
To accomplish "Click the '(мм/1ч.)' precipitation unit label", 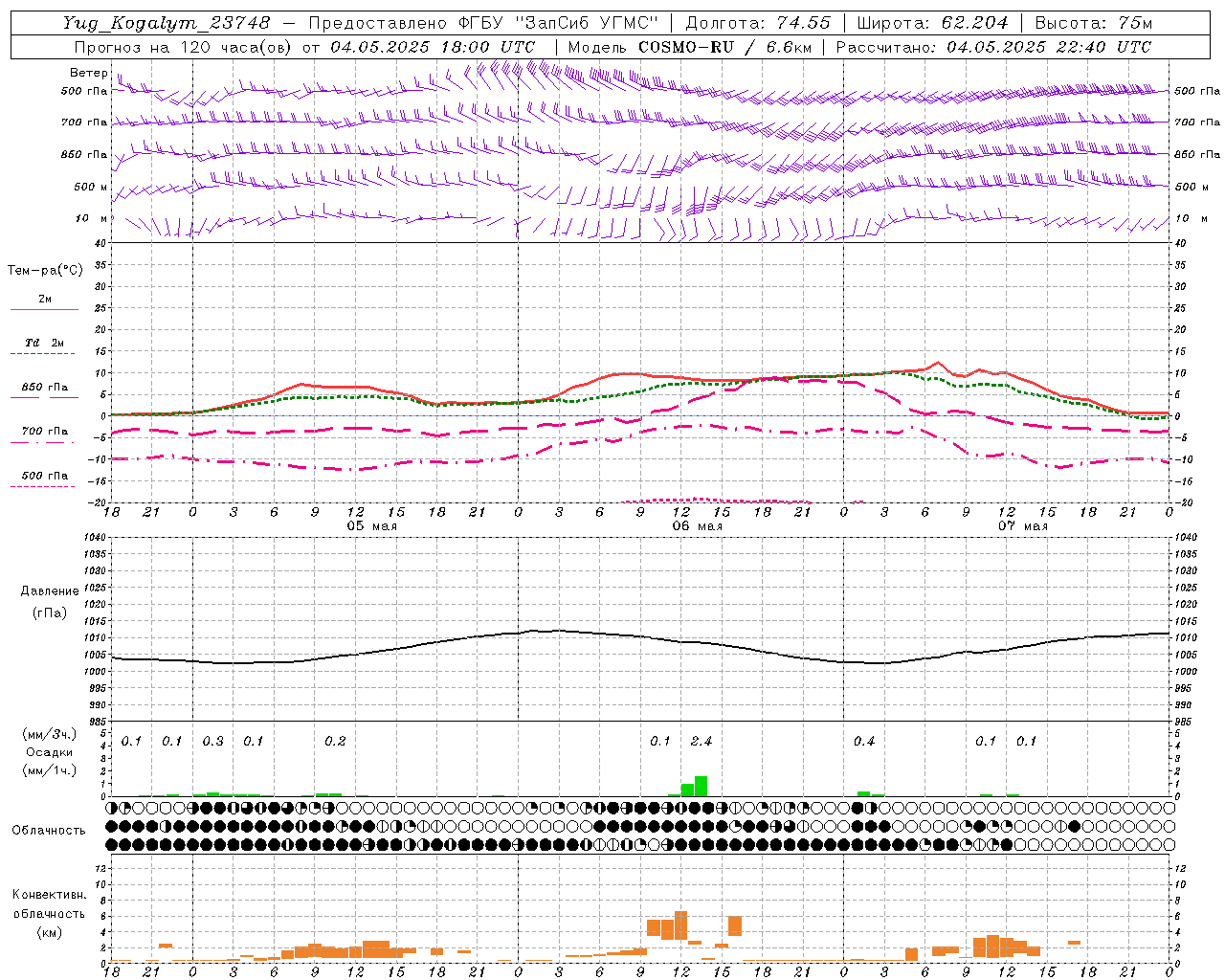I will point(50,770).
